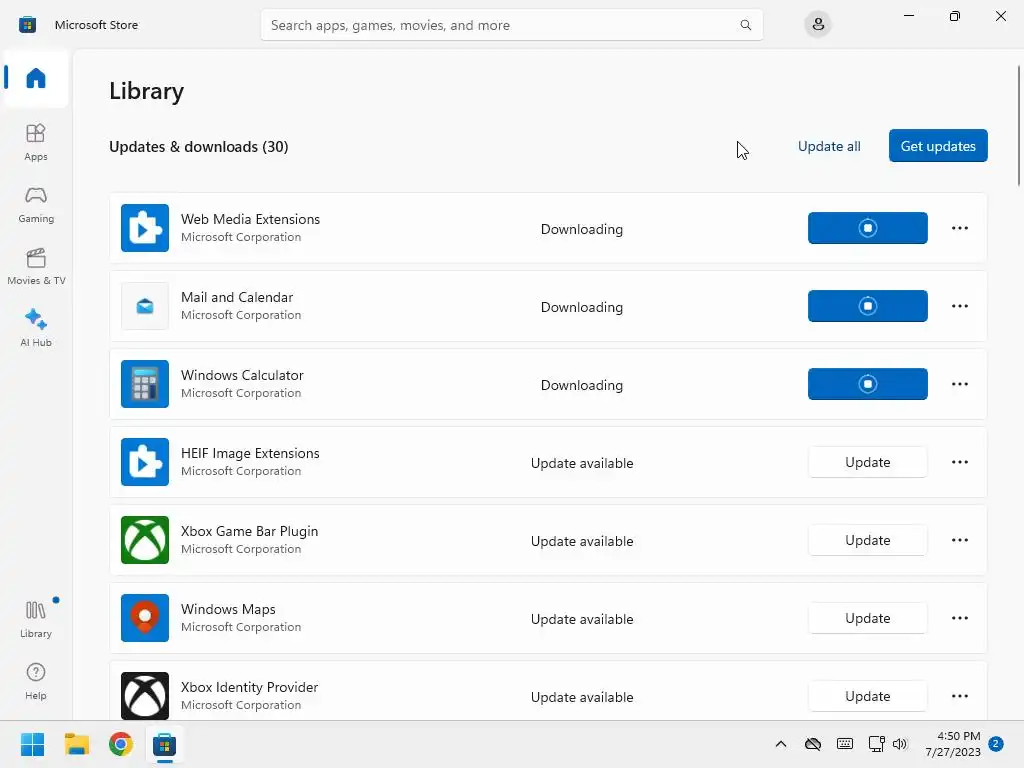Update Windows Maps
Screen dimensions: 1024x768
pyautogui.click(x=867, y=618)
